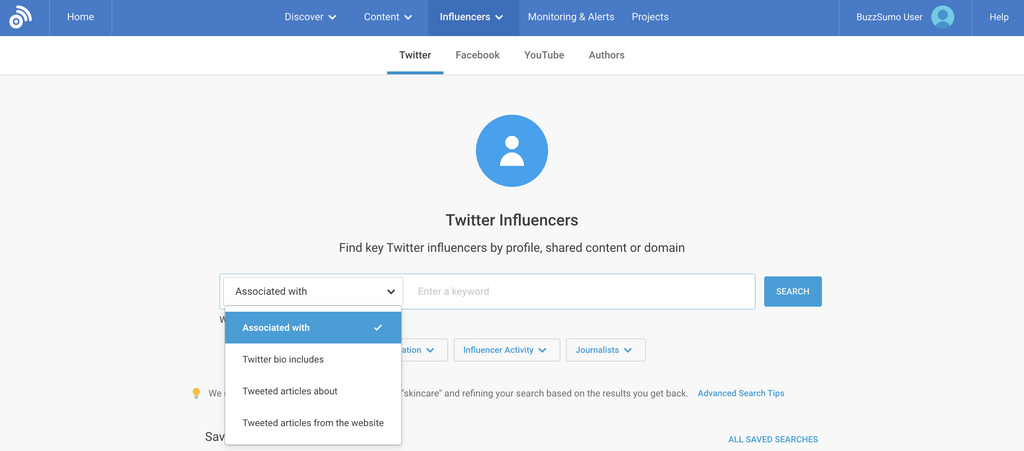This screenshot has width=1024, height=451.
Task: Click the large Twitter Influencers person icon
Action: [x=512, y=151]
